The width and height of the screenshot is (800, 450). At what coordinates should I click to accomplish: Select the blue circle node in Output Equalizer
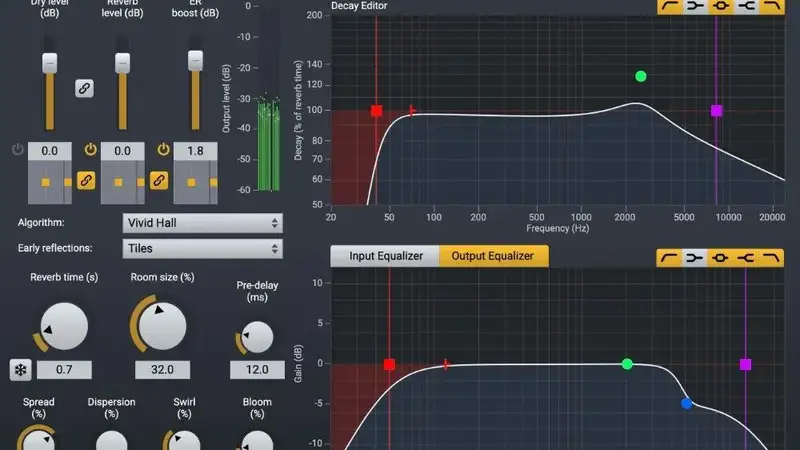(687, 404)
